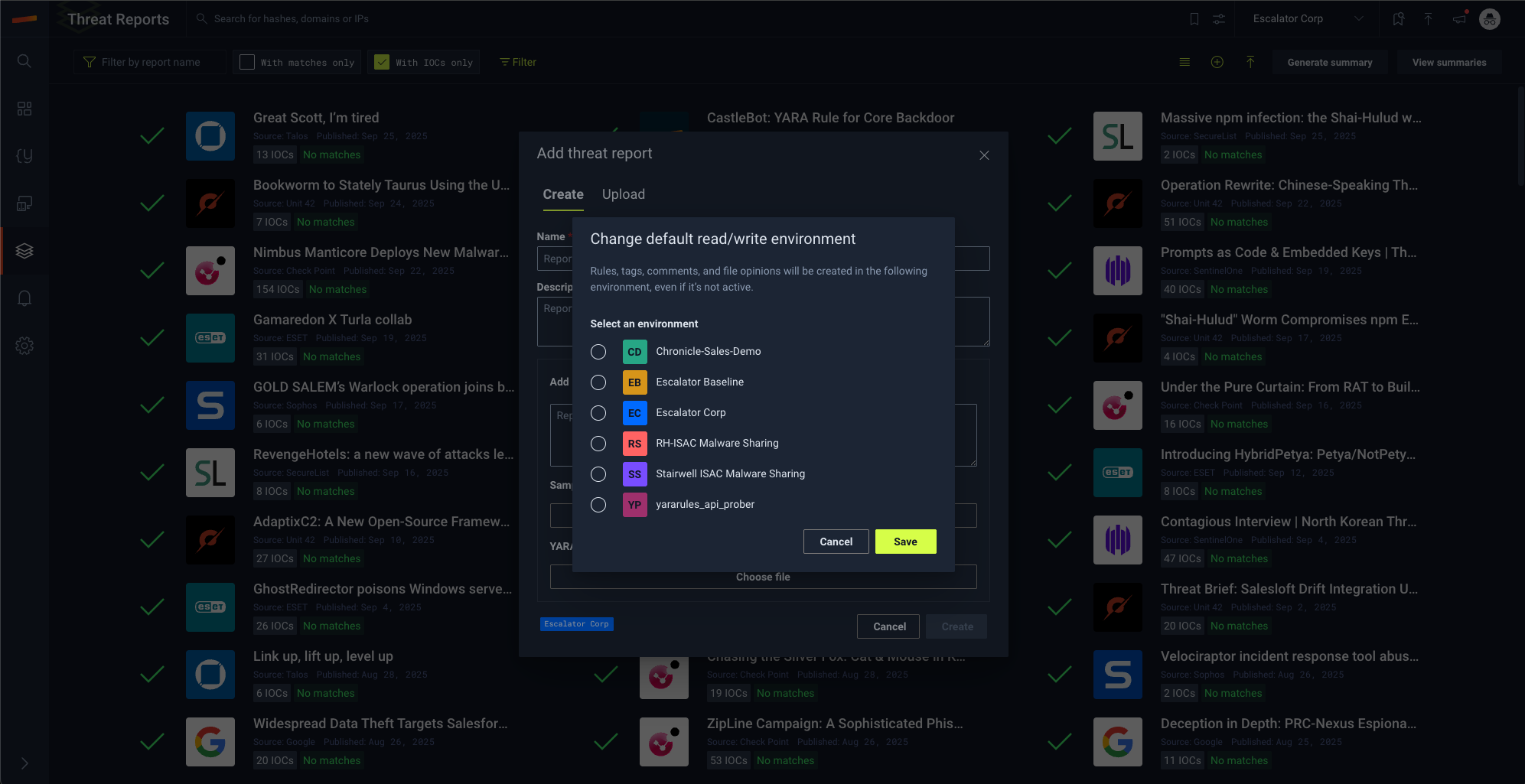
Task: Open the Great Scott, I'm tired report
Action: pos(316,118)
